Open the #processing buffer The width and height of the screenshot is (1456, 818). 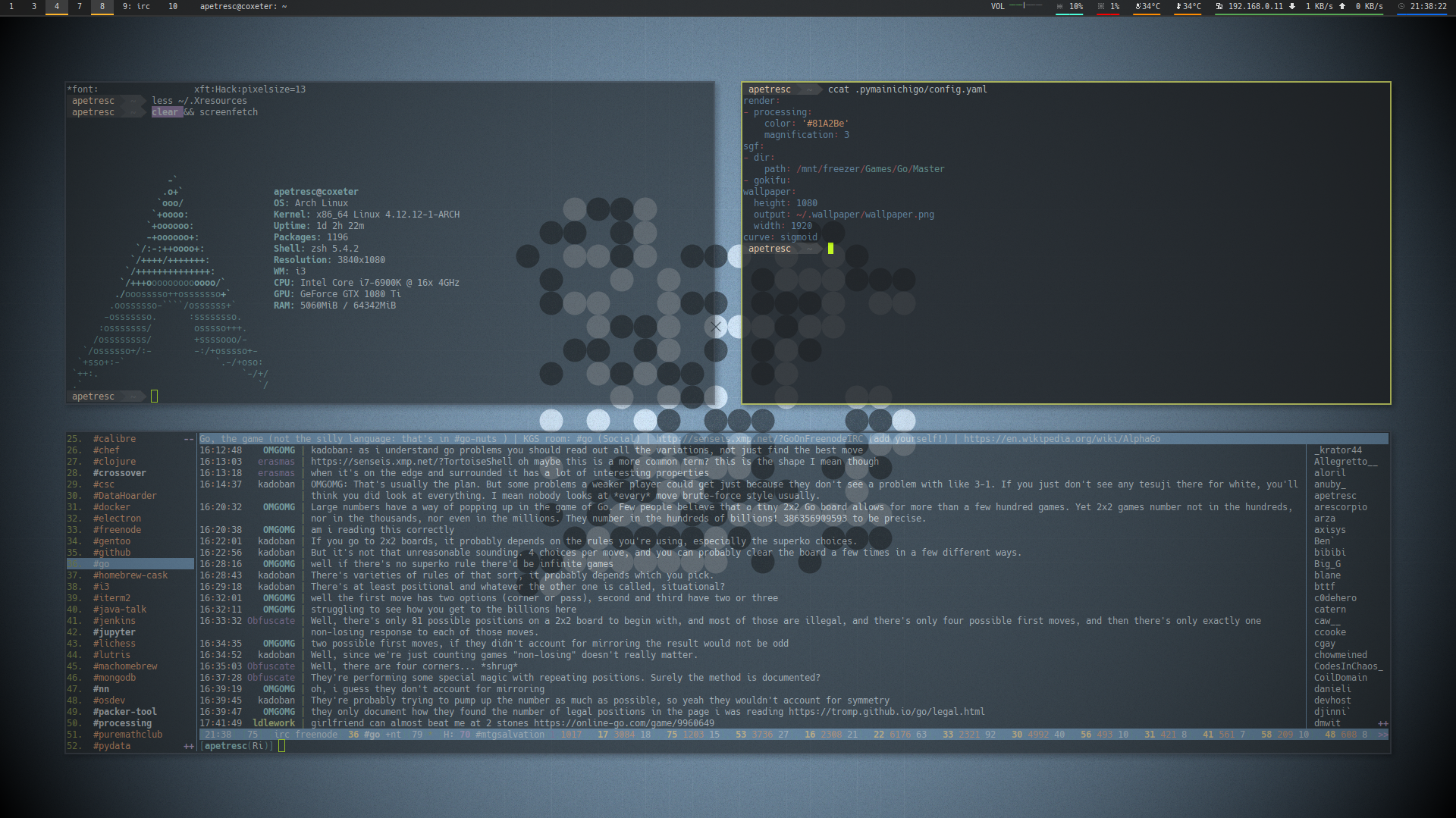click(122, 723)
